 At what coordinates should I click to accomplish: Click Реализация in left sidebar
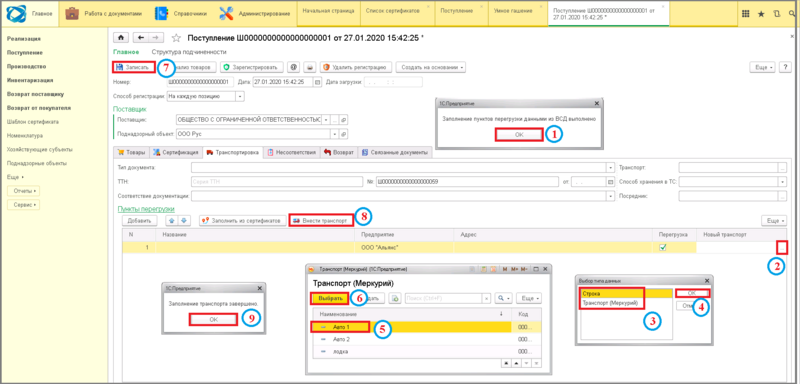(24, 39)
